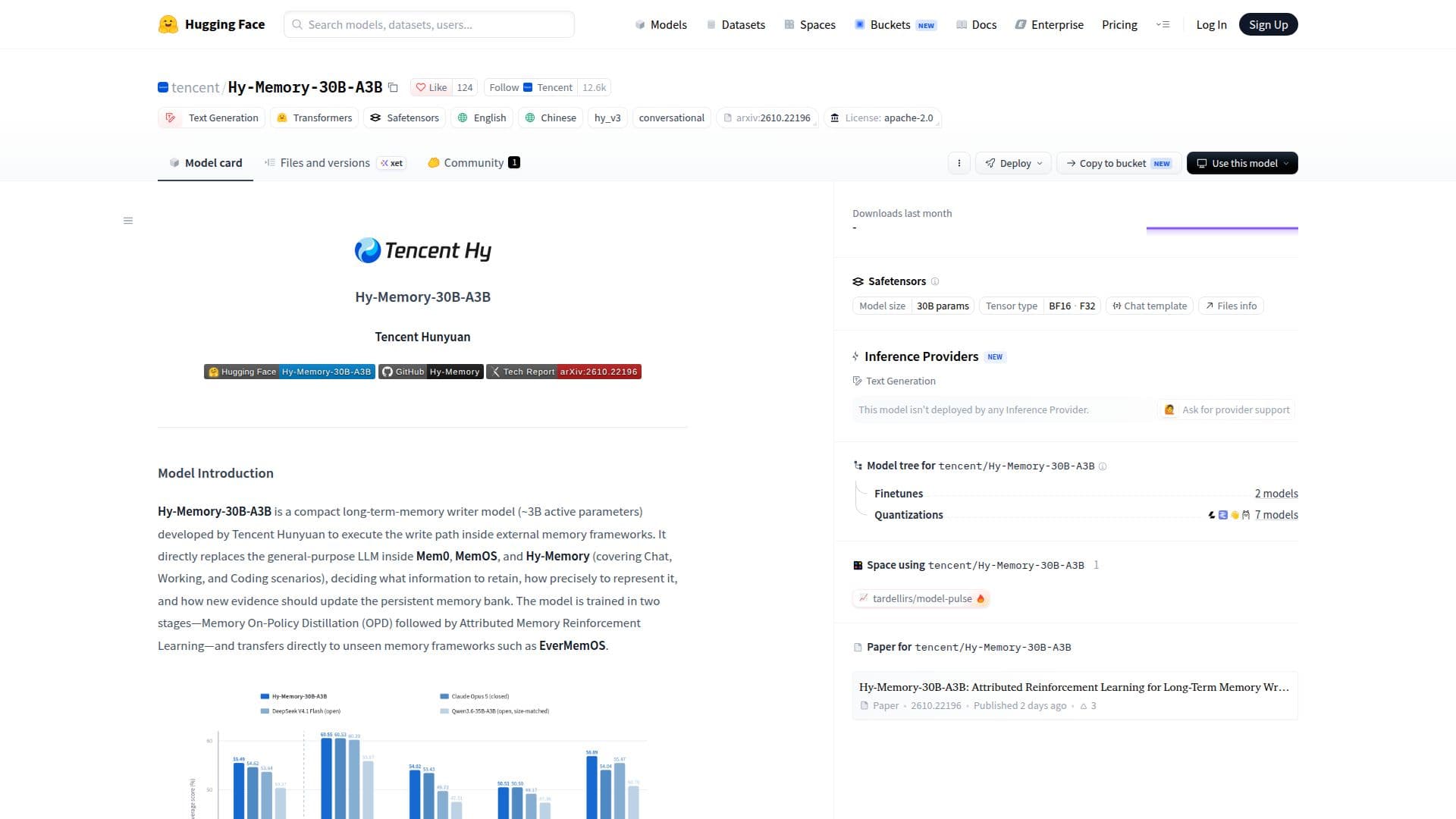Open the Tech Report arXiv badge

pos(563,372)
